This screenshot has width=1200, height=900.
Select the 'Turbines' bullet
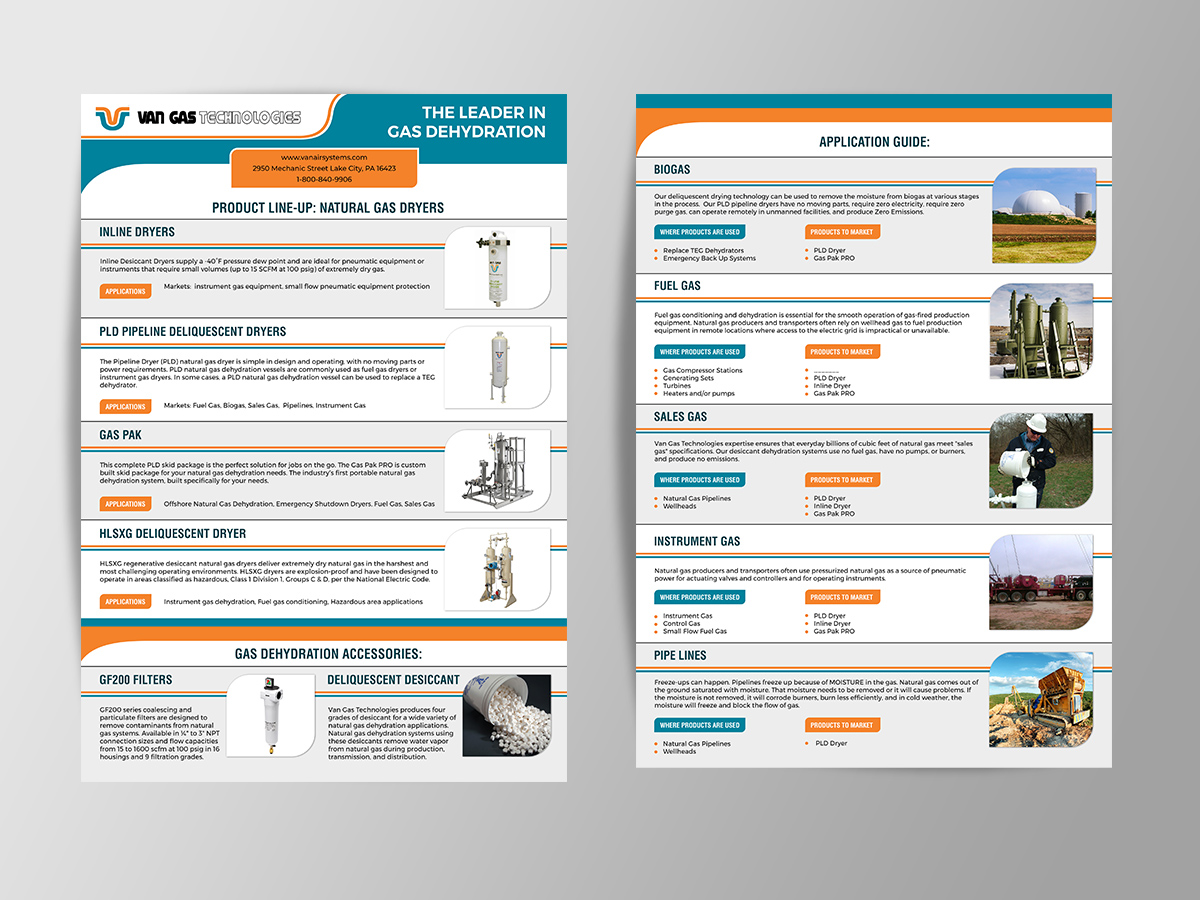677,386
